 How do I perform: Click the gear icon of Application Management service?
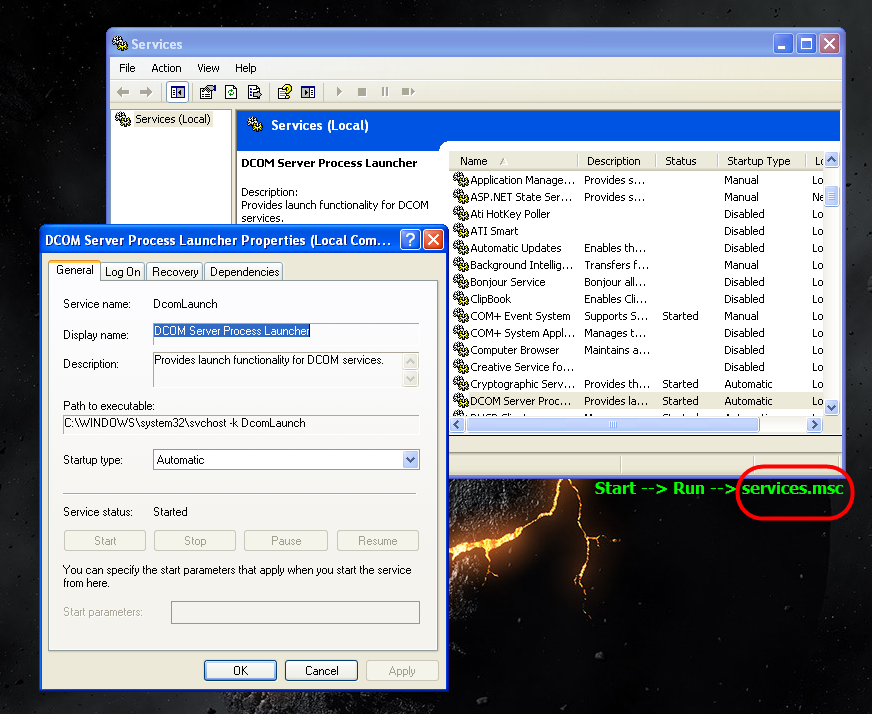coord(460,179)
